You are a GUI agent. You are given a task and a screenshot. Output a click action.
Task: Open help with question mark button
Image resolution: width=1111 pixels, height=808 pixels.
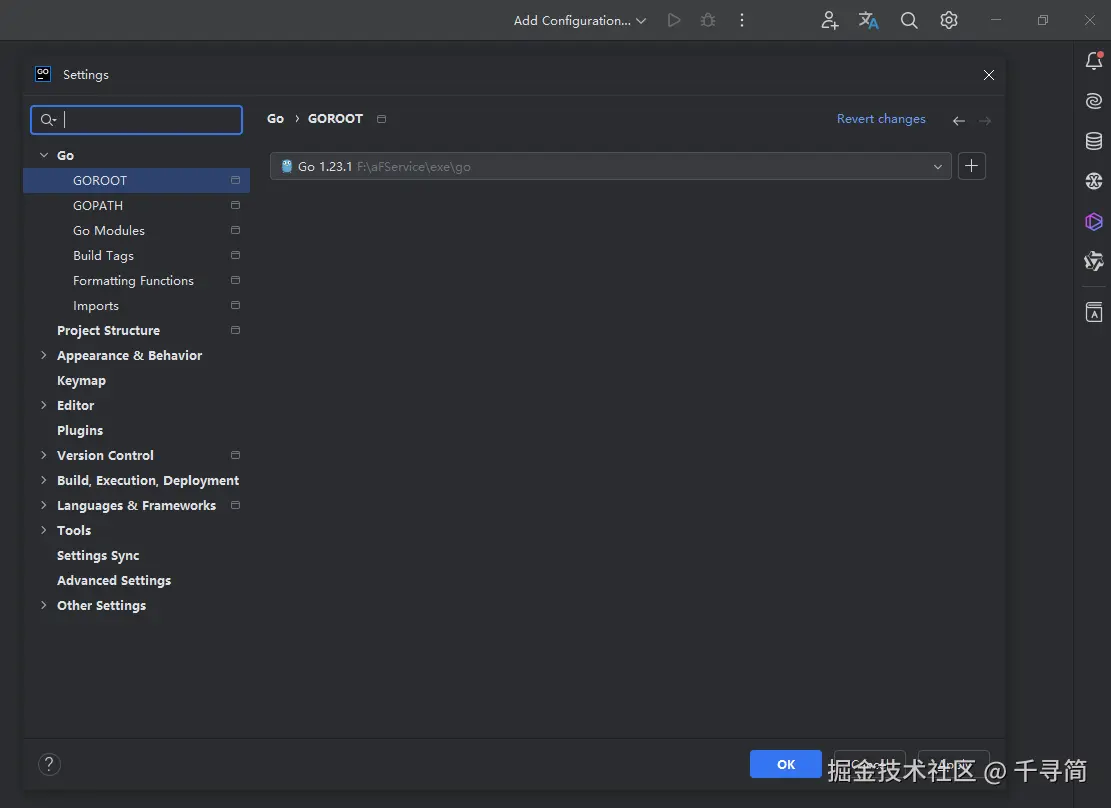tap(49, 764)
